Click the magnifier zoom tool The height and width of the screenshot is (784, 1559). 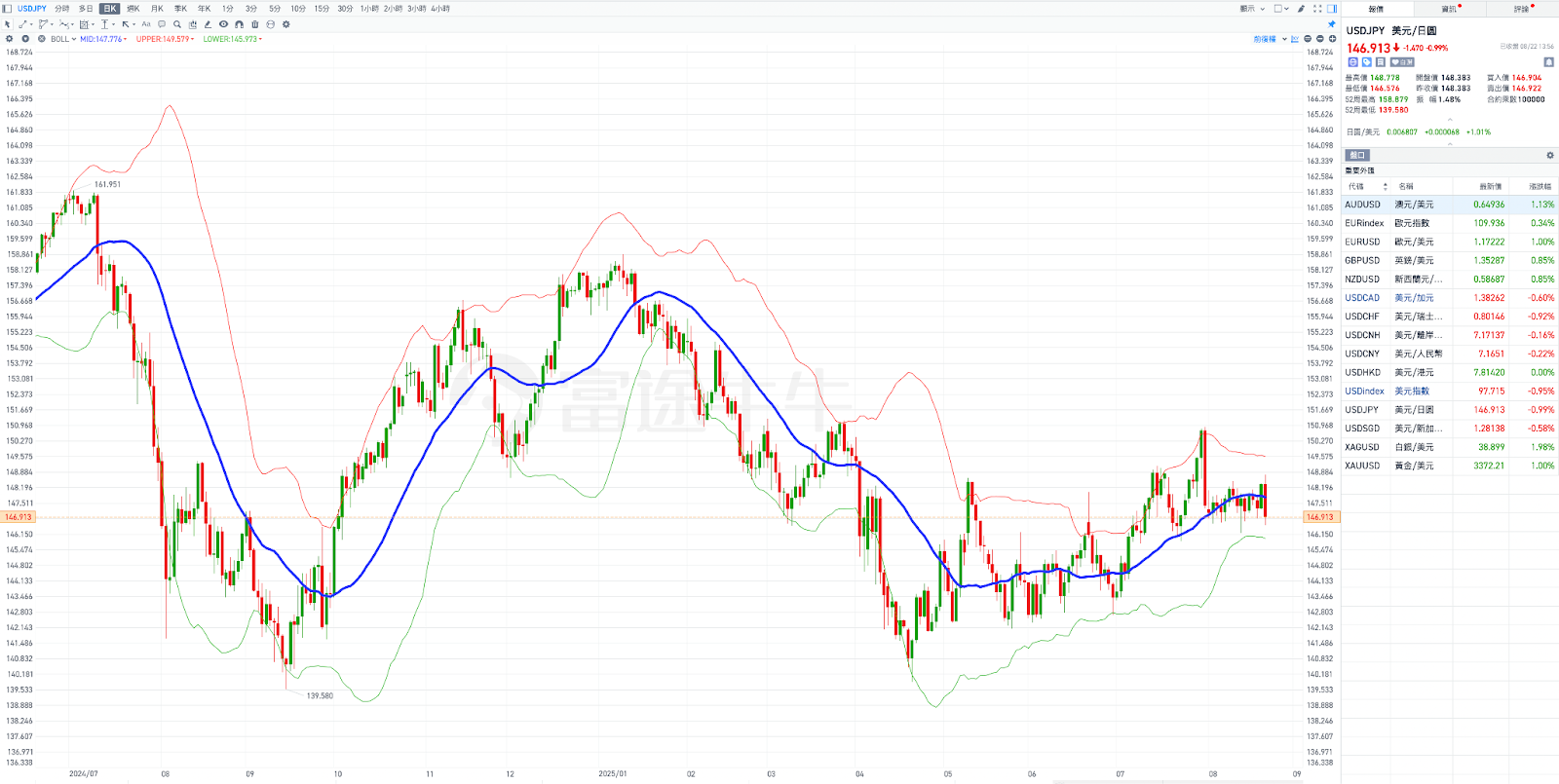pyautogui.click(x=177, y=24)
